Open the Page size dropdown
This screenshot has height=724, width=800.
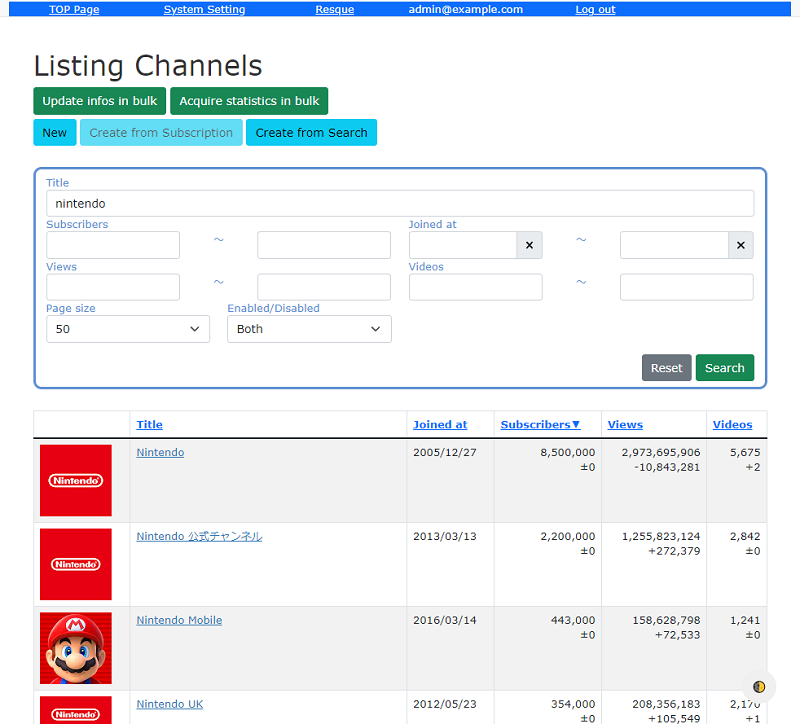point(128,329)
